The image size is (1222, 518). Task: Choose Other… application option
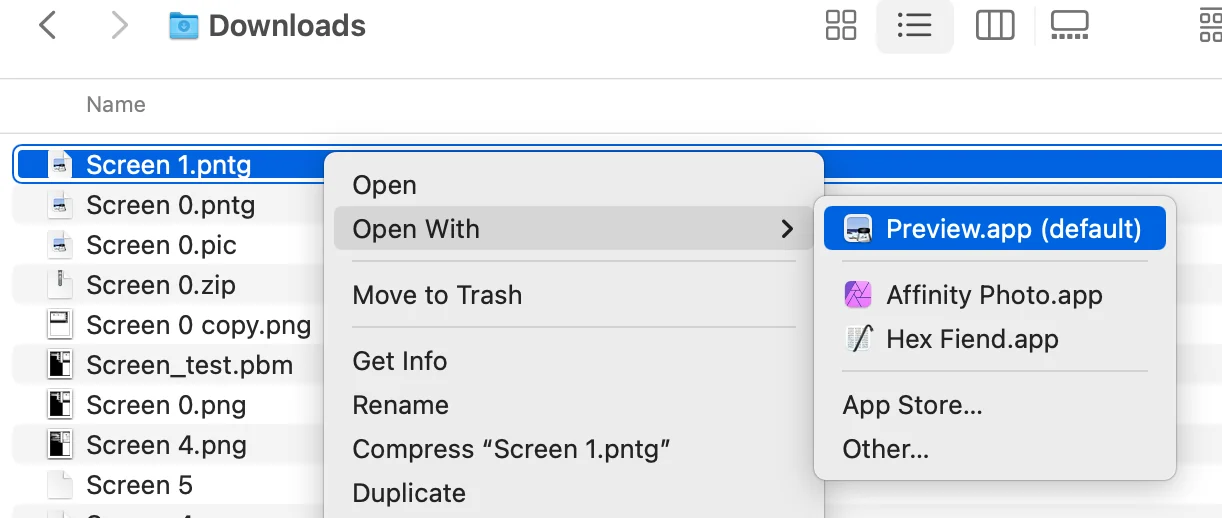[885, 449]
